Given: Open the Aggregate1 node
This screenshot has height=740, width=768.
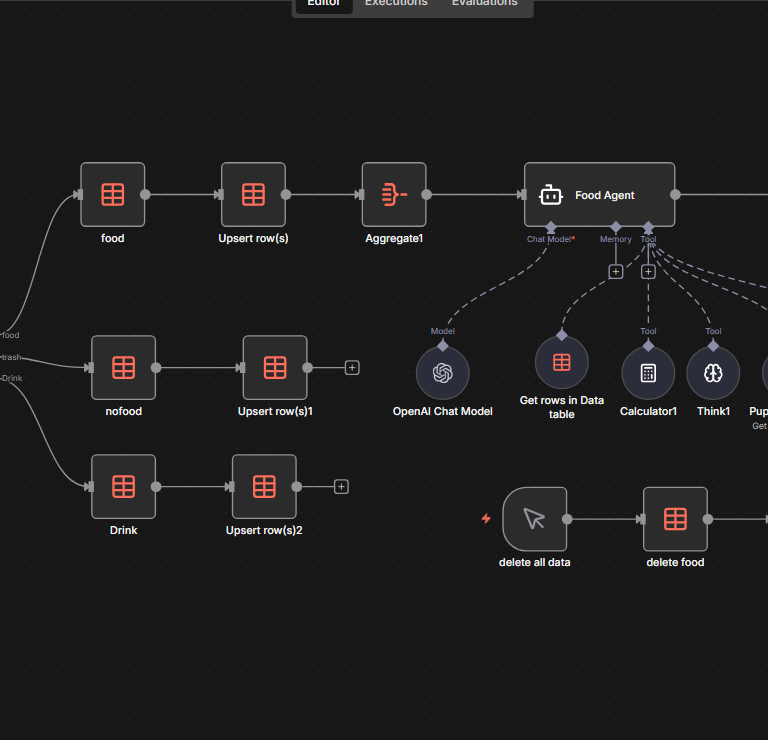Looking at the screenshot, I should 394,195.
